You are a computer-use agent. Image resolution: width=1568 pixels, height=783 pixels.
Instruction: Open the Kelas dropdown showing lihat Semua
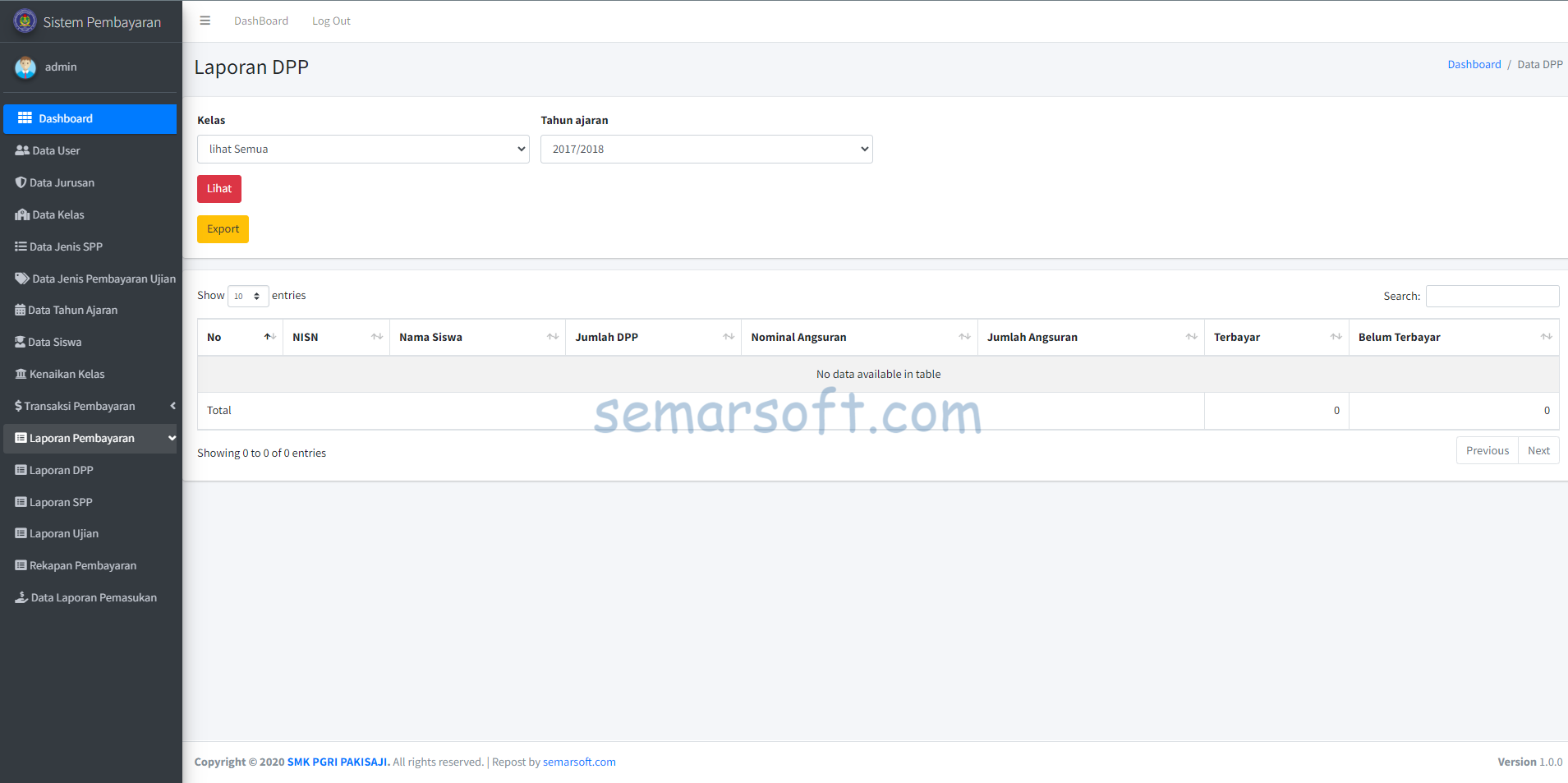[x=363, y=149]
